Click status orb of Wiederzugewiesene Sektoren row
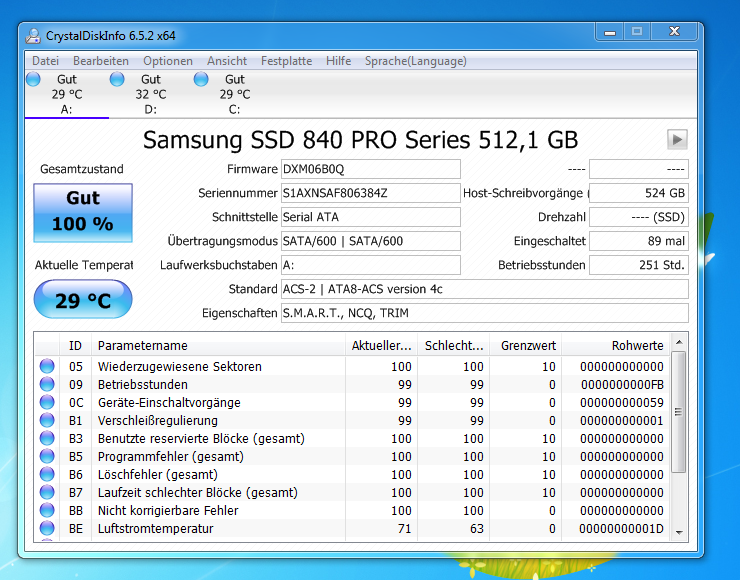This screenshot has width=740, height=580. pyautogui.click(x=47, y=366)
